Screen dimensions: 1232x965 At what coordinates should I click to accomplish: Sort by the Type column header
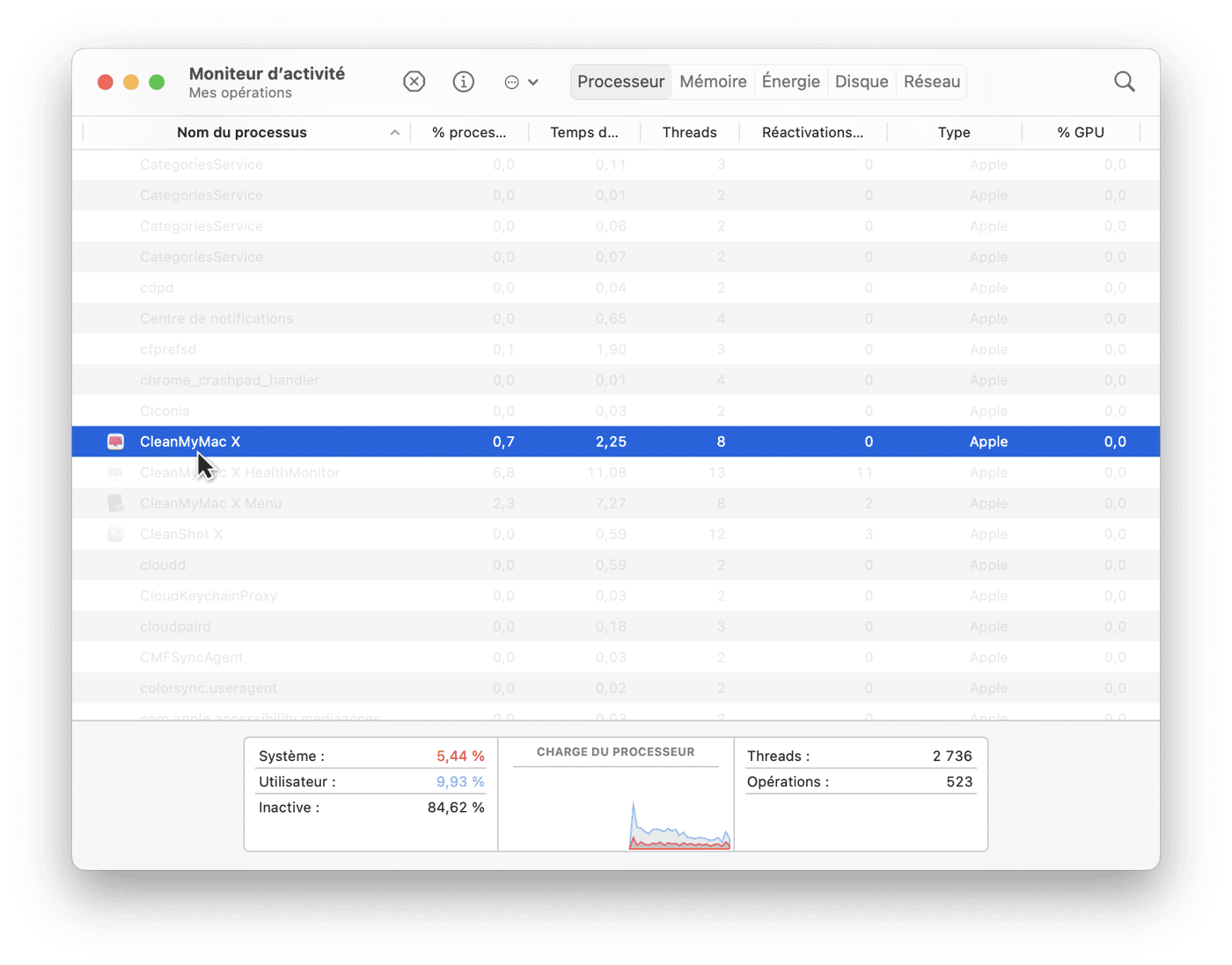tap(954, 133)
